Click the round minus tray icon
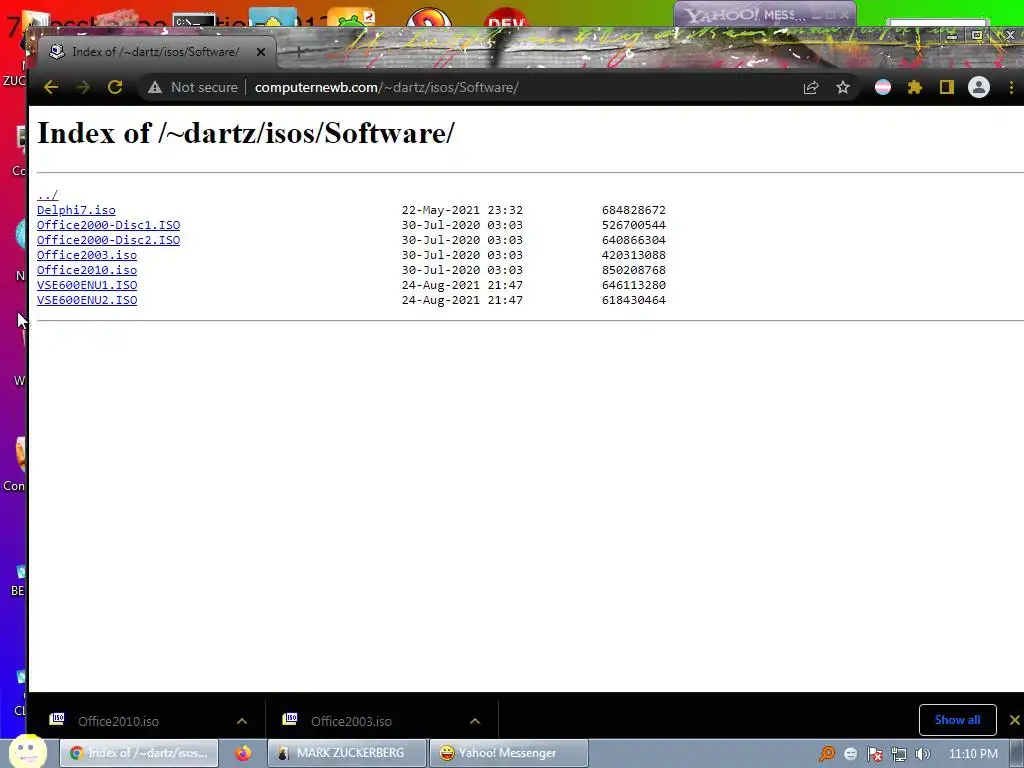This screenshot has width=1024, height=768. 850,754
